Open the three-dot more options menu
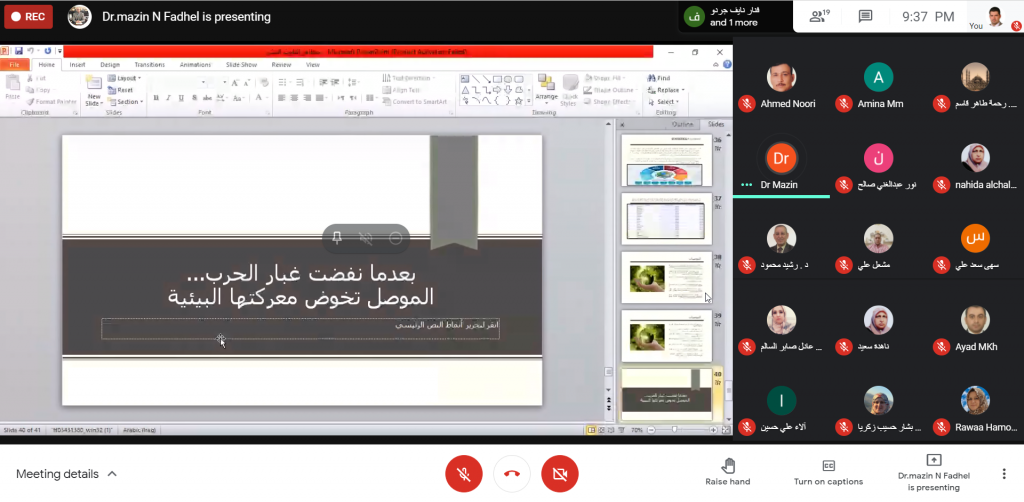1024x502 pixels. pos(1003,473)
